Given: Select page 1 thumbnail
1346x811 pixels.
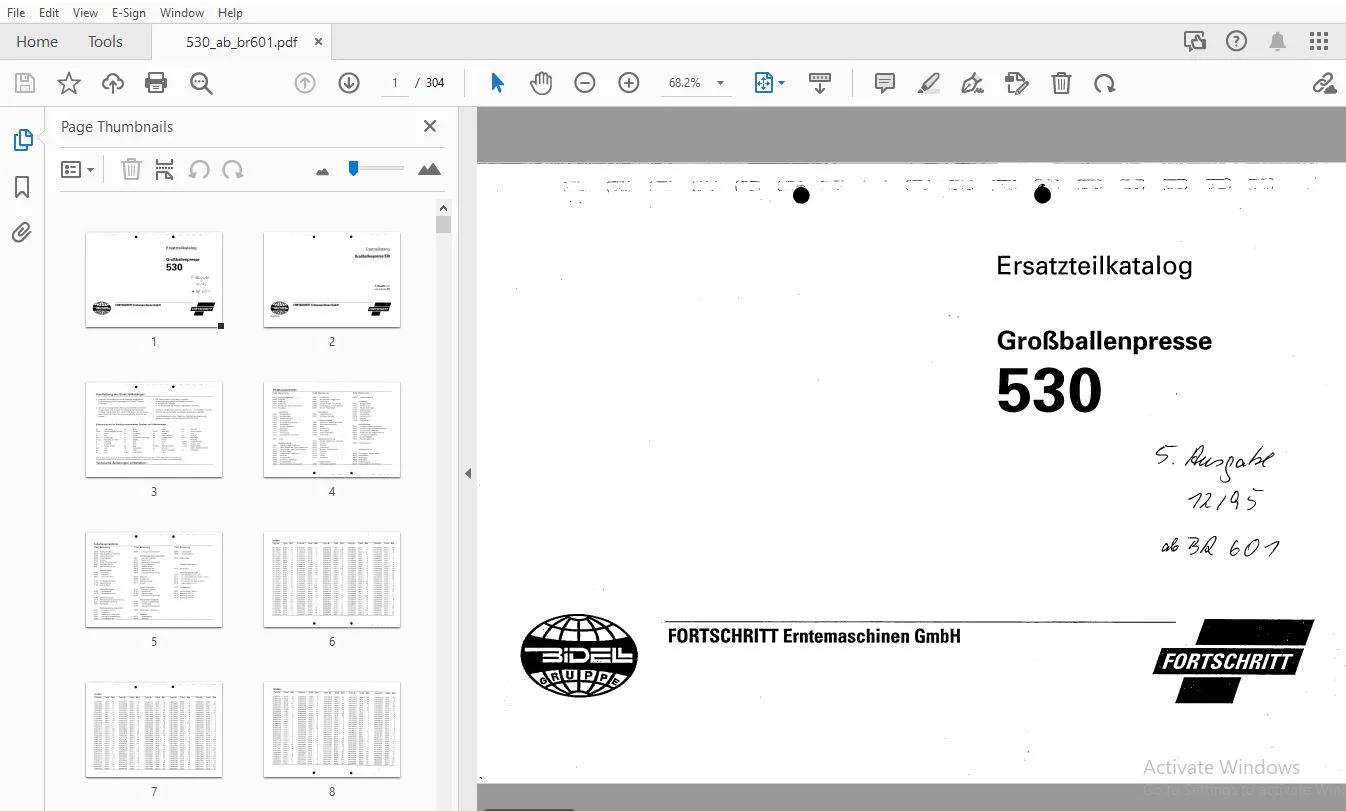Looking at the screenshot, I should [154, 279].
